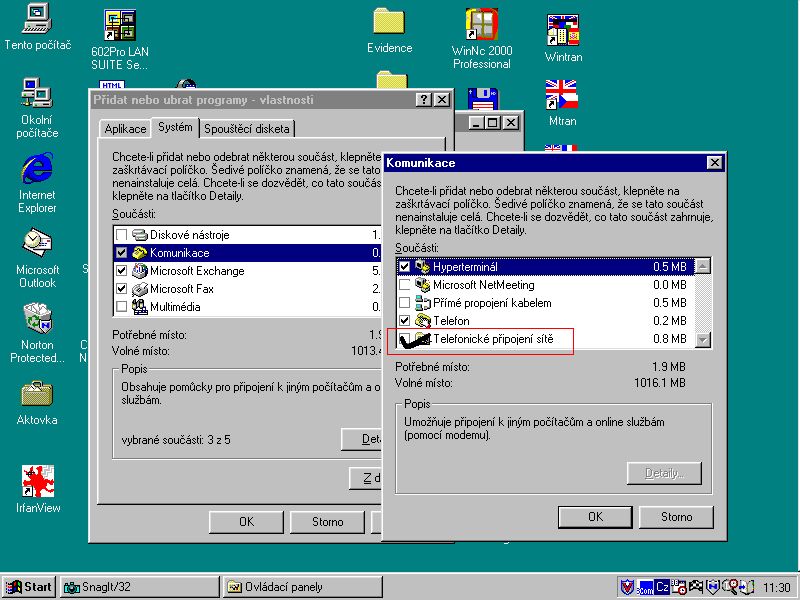This screenshot has width=800, height=600.
Task: Click OK in the Přidat nebo ubrat programy window
Action: click(x=246, y=521)
